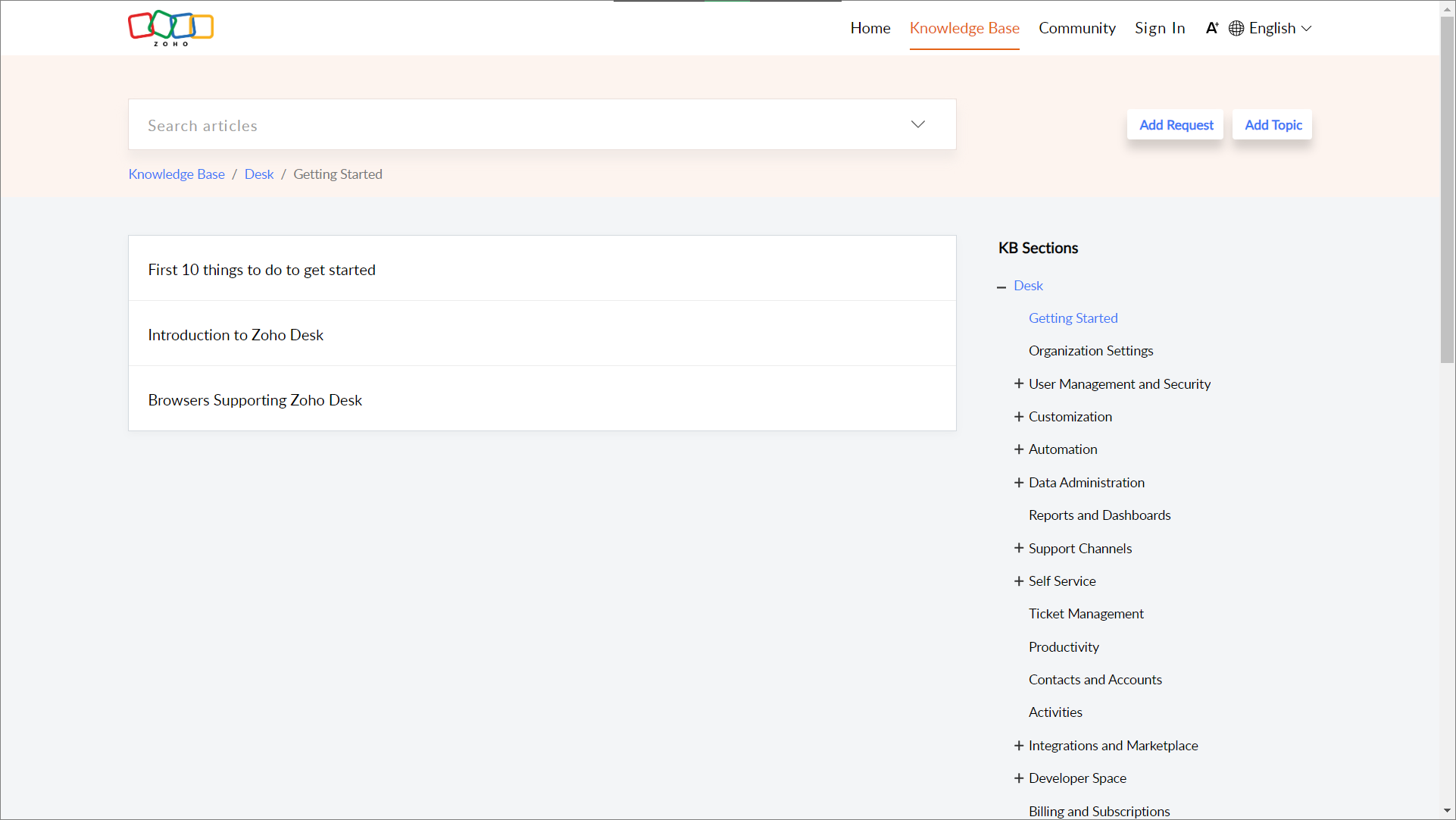Open Self Service section link

(x=1061, y=581)
